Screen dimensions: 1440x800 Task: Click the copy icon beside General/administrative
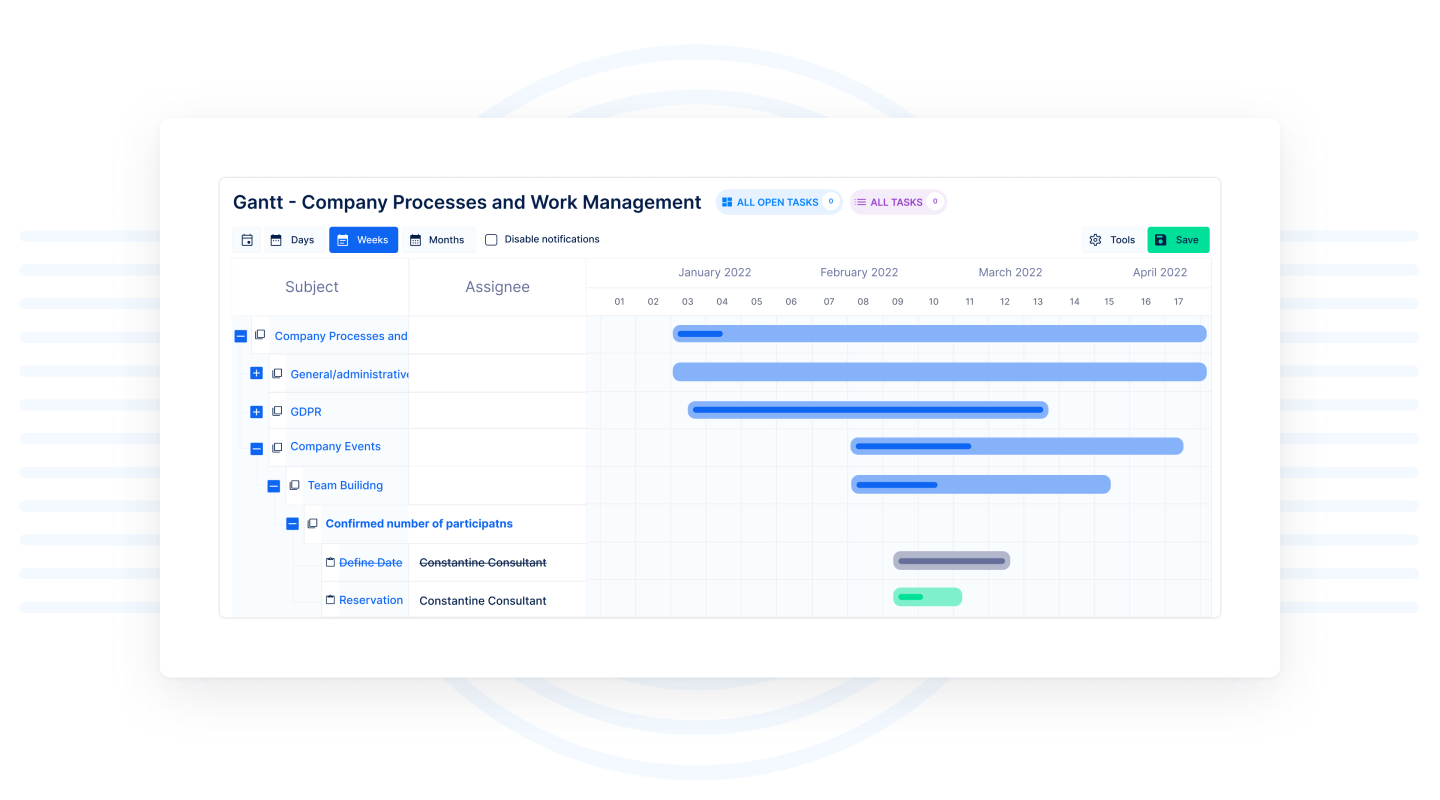pyautogui.click(x=277, y=373)
